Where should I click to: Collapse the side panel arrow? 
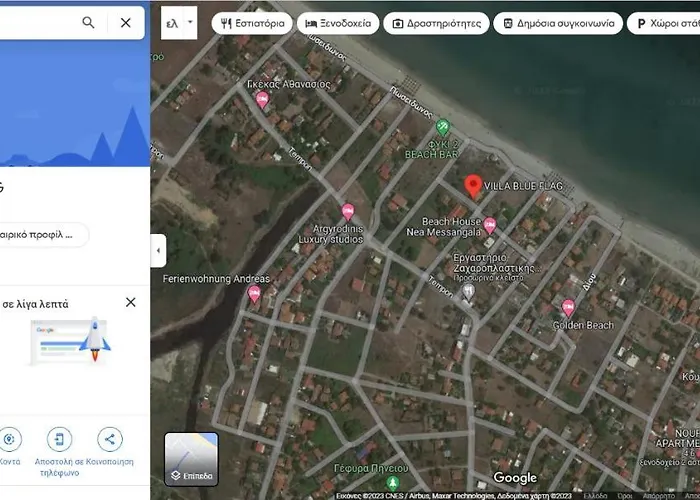pyautogui.click(x=158, y=250)
